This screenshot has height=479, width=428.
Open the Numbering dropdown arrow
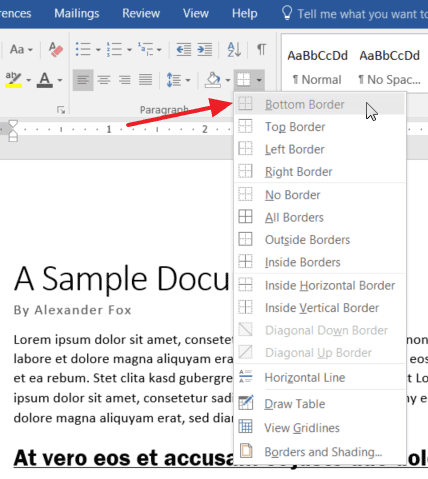pyautogui.click(x=129, y=50)
